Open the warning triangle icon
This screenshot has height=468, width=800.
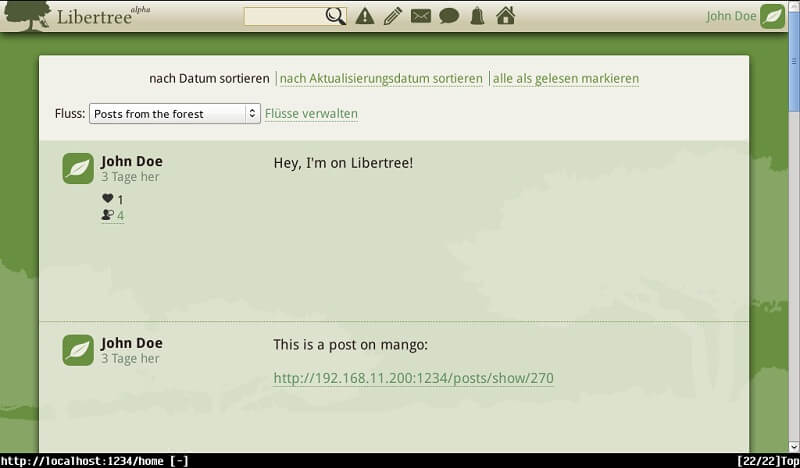pos(365,16)
